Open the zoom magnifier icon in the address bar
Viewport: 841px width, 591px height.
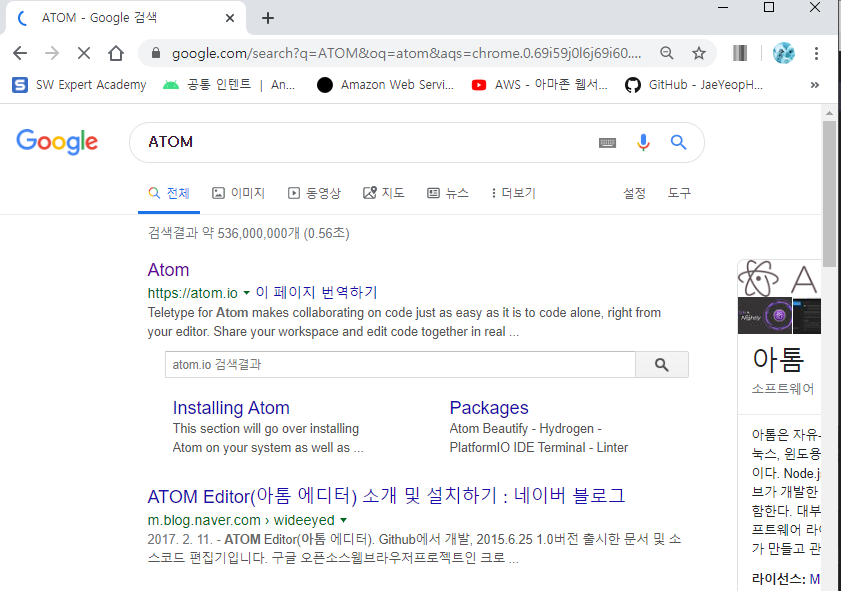pos(667,53)
